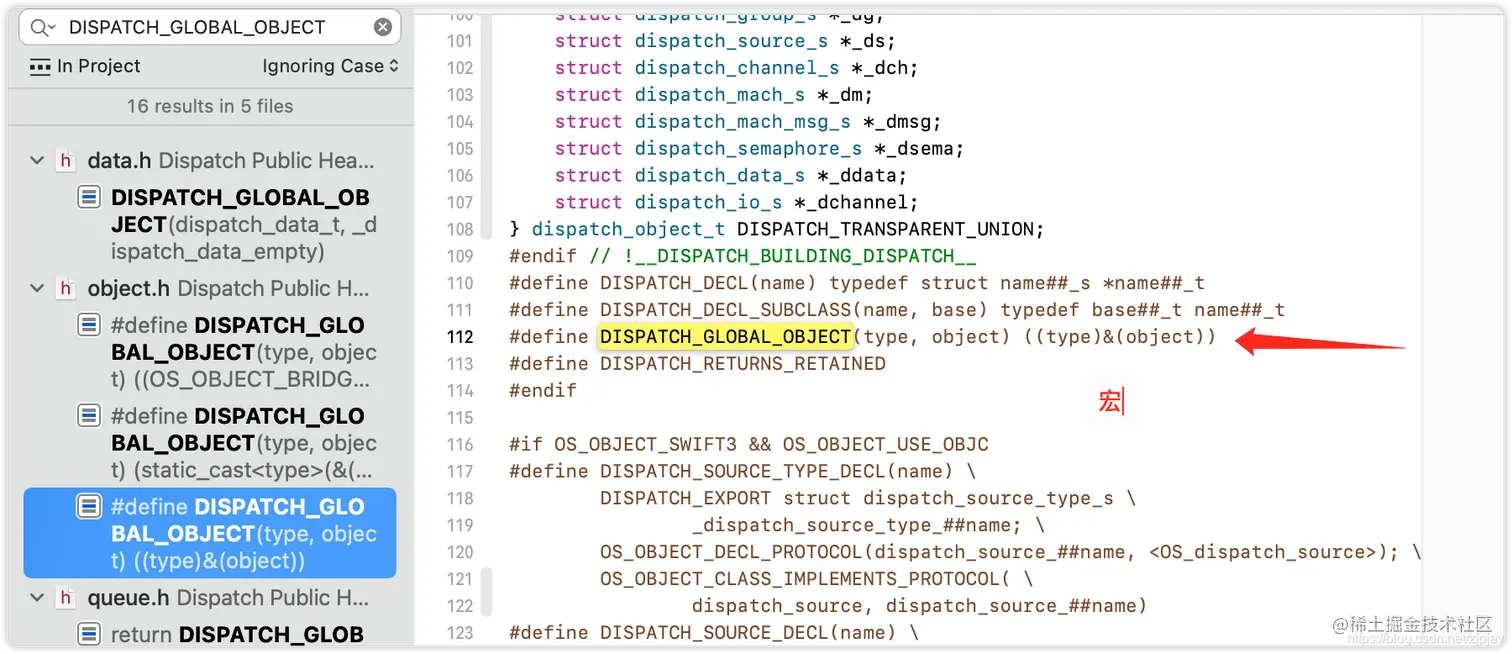Click result icon of highlighted ((type)&(object)) result

click(x=89, y=507)
